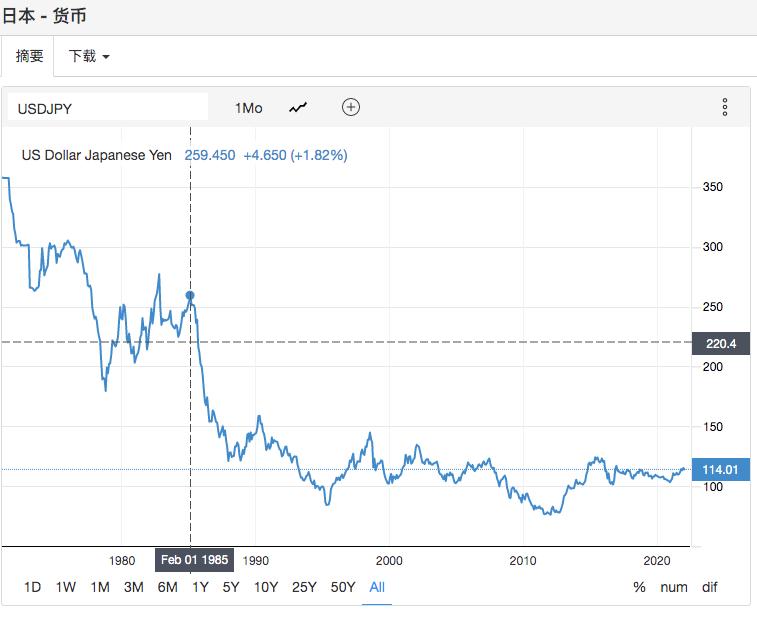Click the USDJPY symbol input field

pyautogui.click(x=107, y=107)
